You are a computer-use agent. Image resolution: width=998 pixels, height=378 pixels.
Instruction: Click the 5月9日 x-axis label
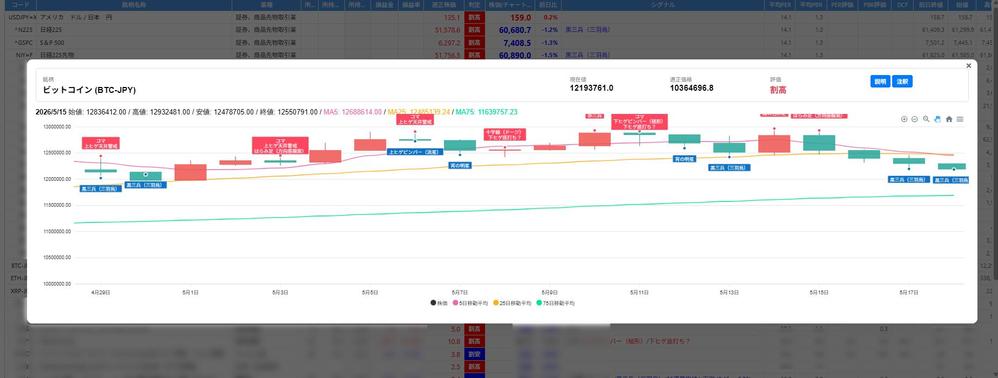[549, 293]
